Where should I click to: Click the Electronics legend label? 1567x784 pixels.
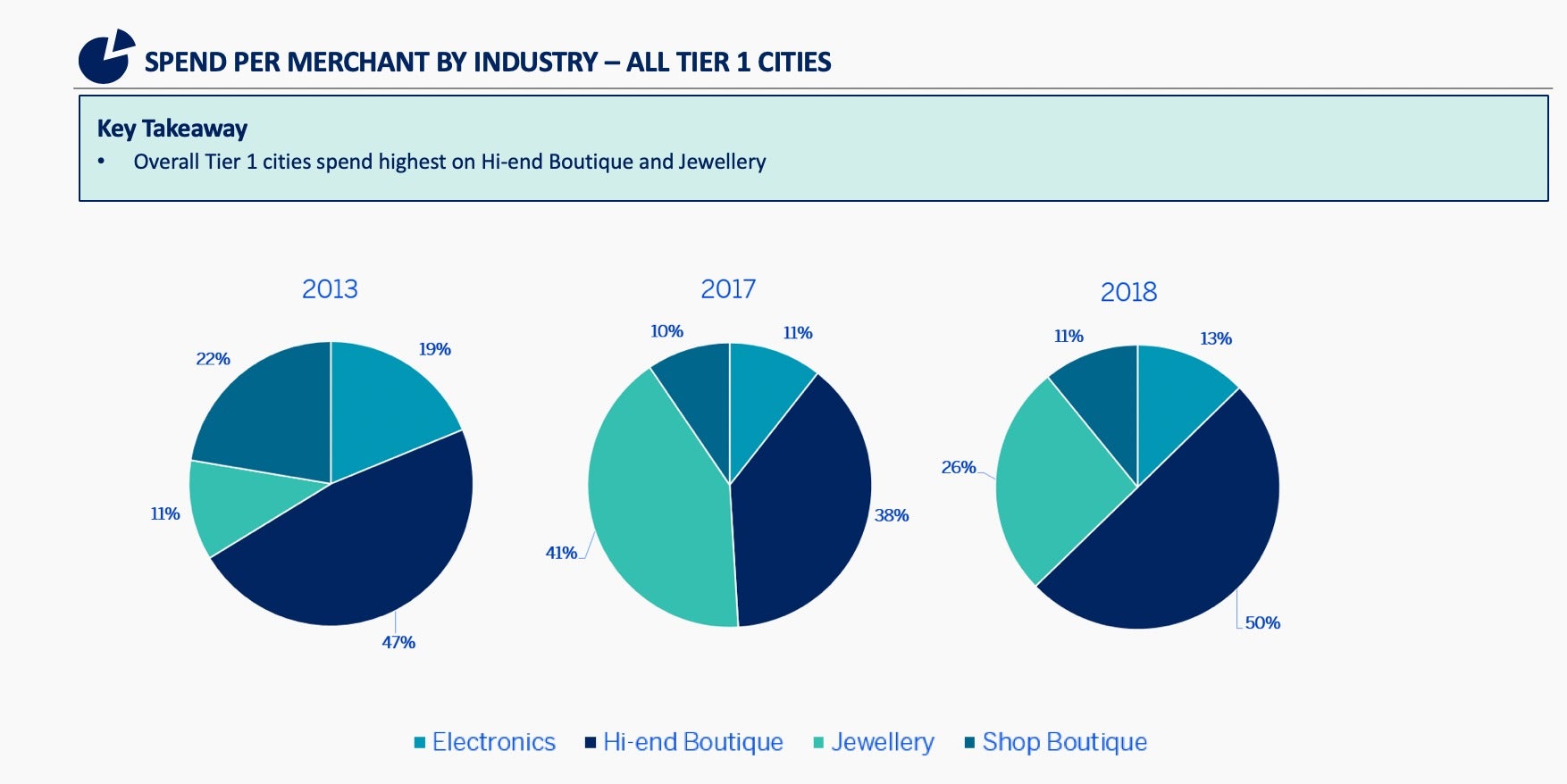pos(494,742)
